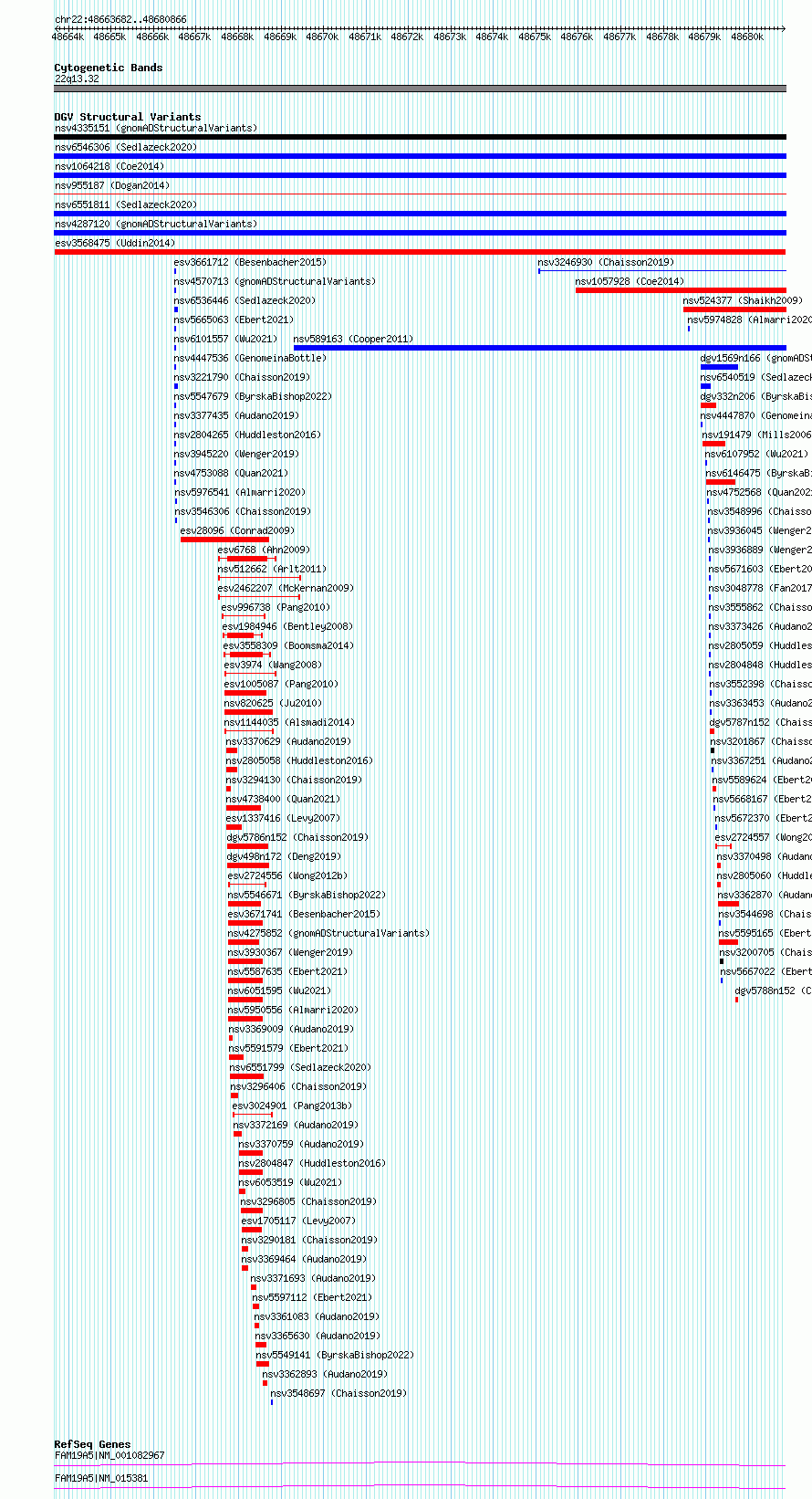Click the FAM19A5|NM_015381 gene label
Screen dimensions: 812x1499
100,1478
